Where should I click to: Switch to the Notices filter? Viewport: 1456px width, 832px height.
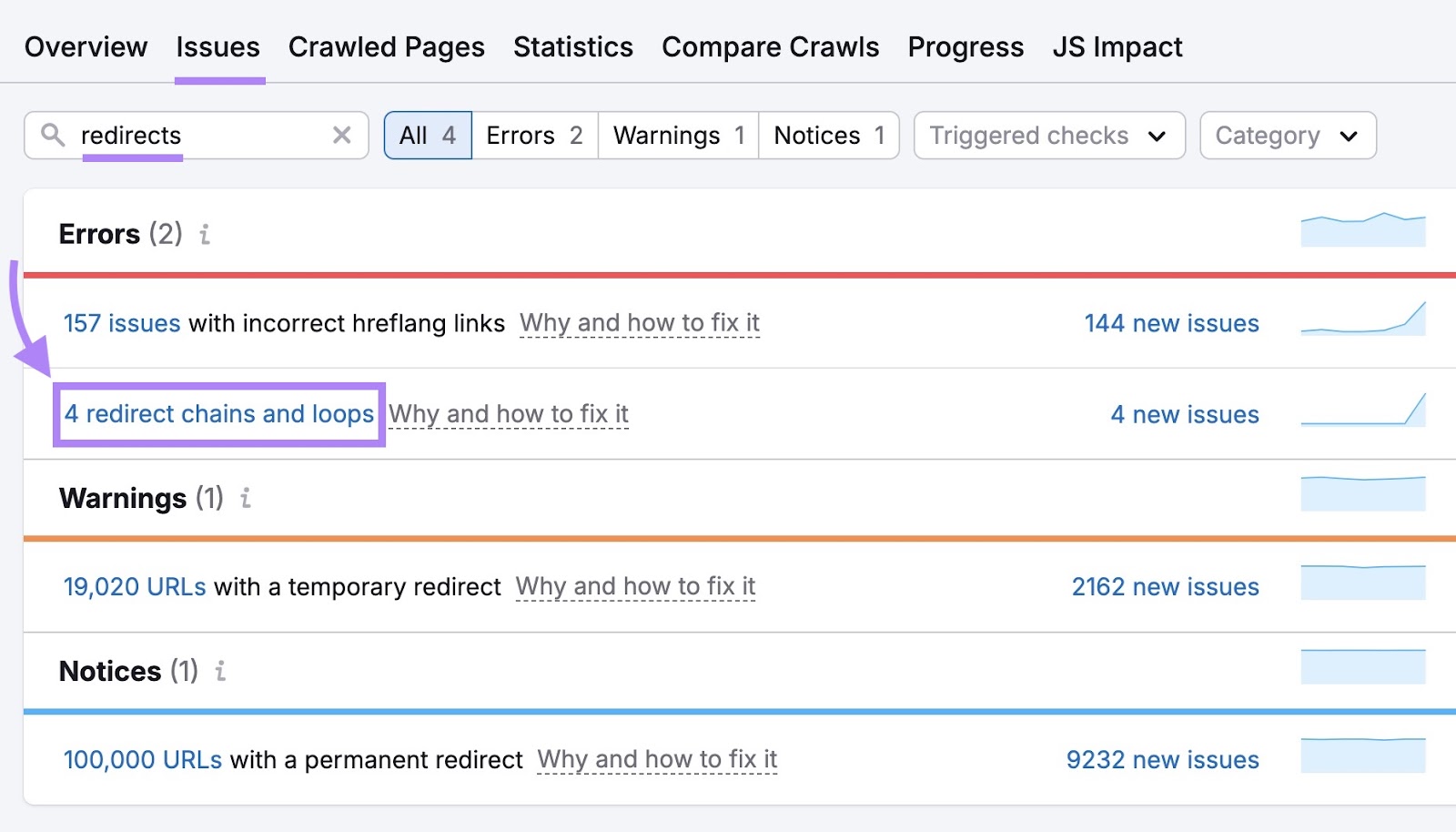point(827,135)
